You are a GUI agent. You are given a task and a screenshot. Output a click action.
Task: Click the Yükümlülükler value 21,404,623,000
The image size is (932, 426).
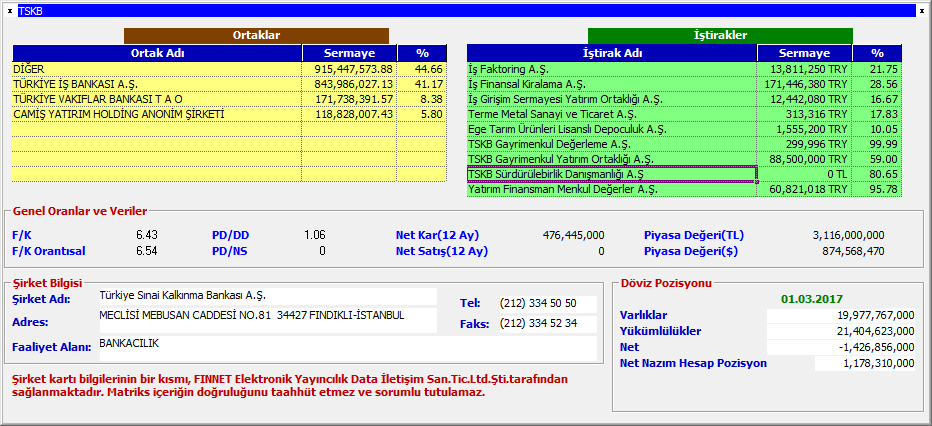pos(841,331)
